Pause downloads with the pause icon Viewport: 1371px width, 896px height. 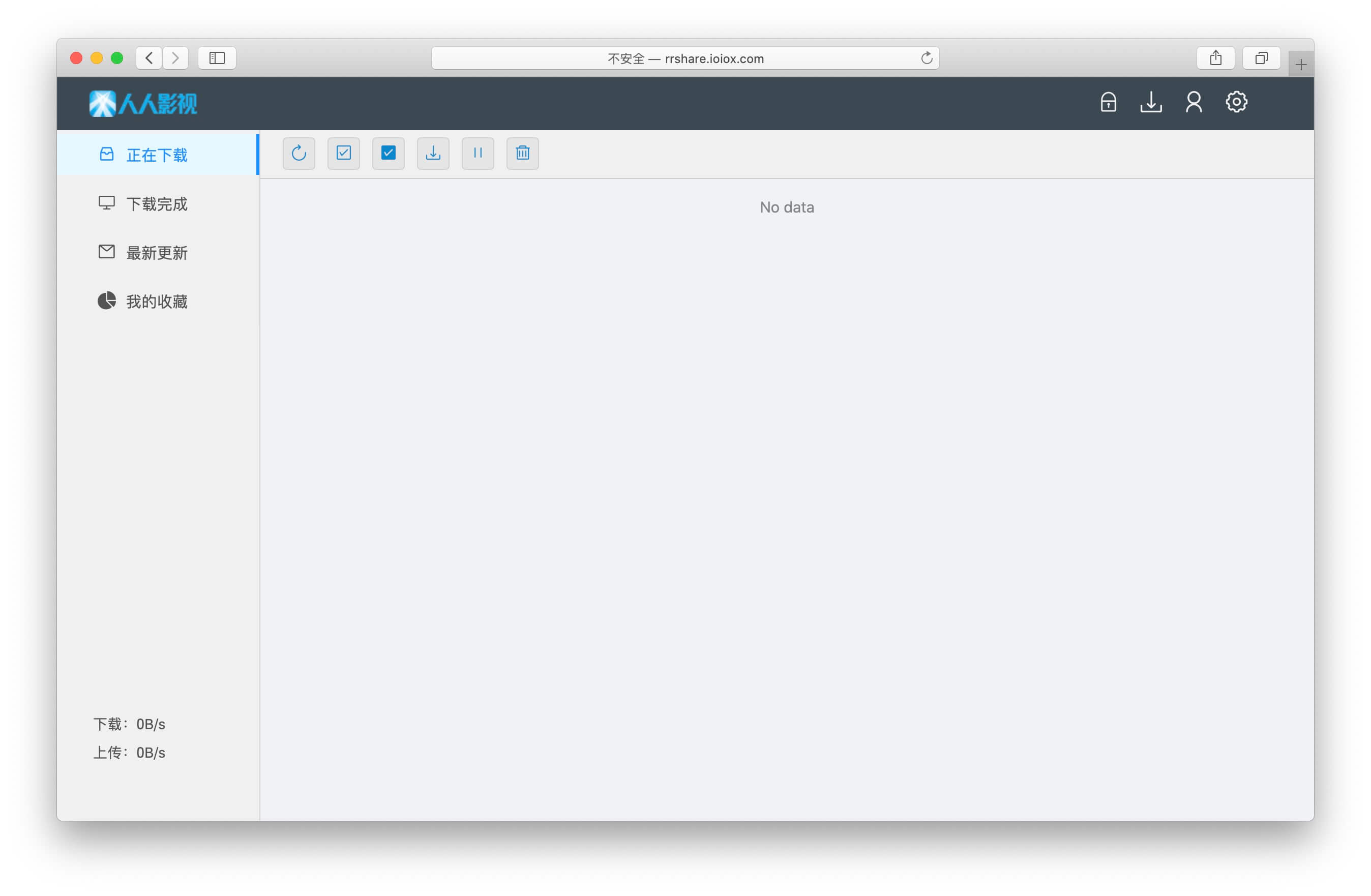point(478,153)
